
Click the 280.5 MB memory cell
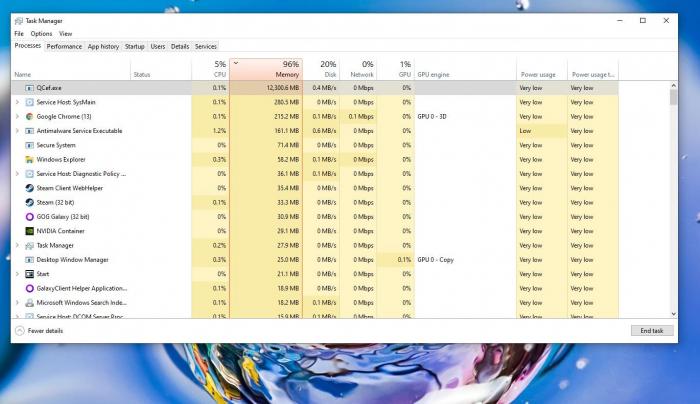pos(266,102)
